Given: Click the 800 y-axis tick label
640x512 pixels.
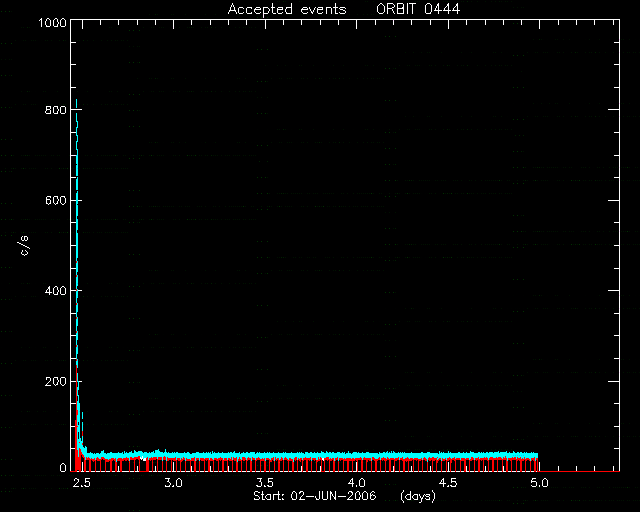Looking at the screenshot, I should click(x=56, y=110).
